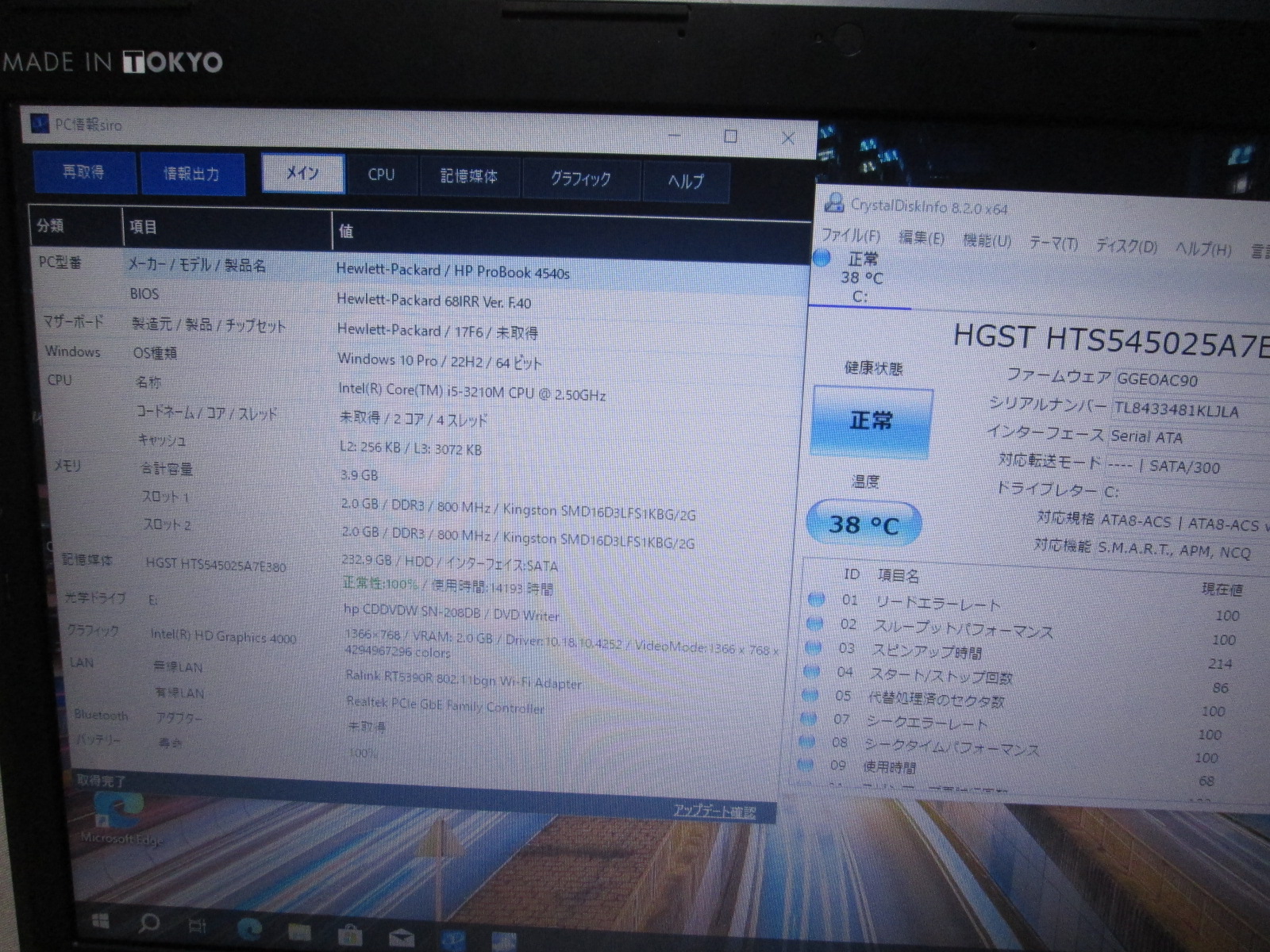Open the Mail app from the taskbar
This screenshot has width=1270, height=952.
pos(402,939)
